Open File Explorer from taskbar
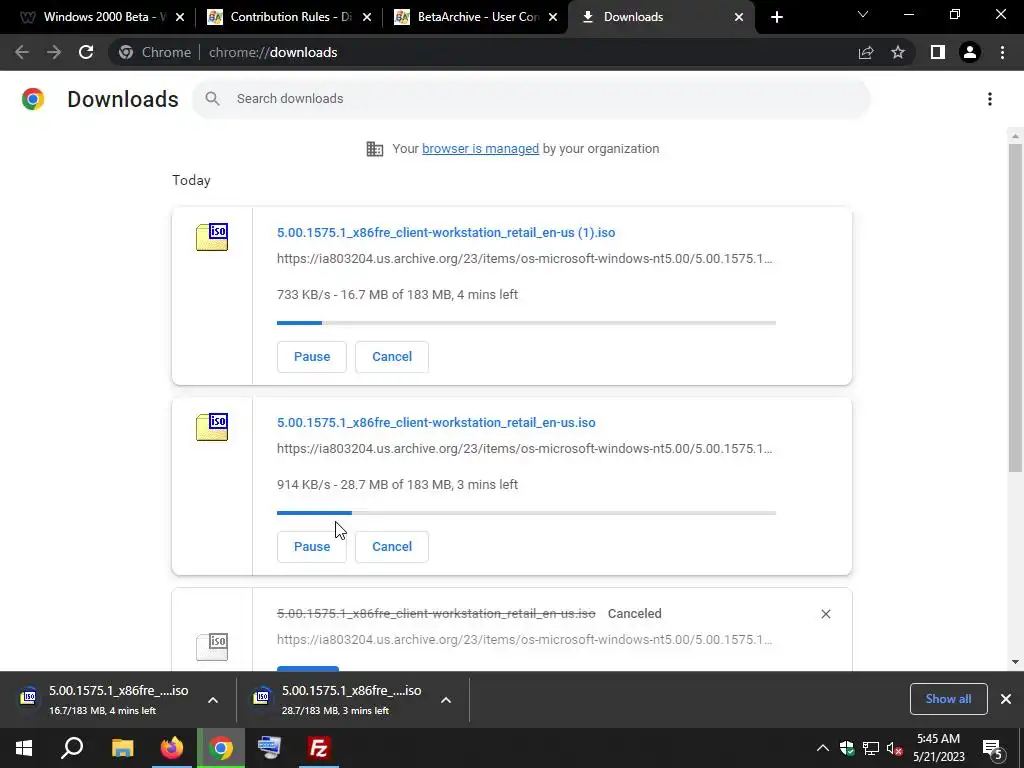This screenshot has width=1024, height=768. point(122,748)
